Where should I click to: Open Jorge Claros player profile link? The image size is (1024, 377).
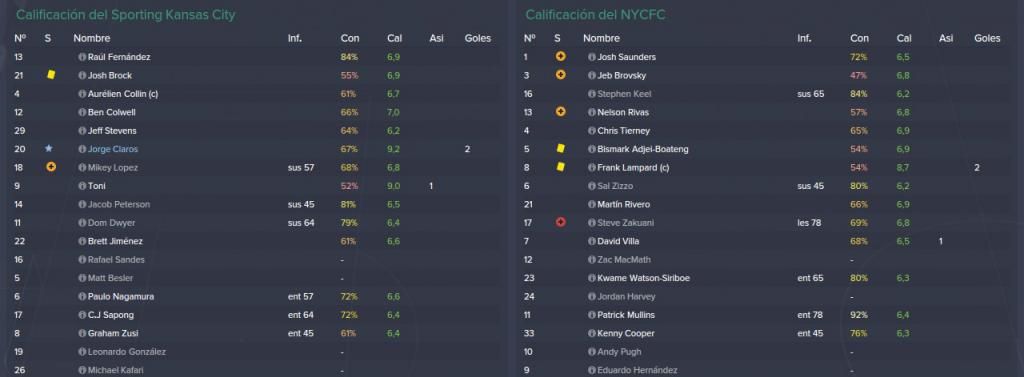coord(112,149)
